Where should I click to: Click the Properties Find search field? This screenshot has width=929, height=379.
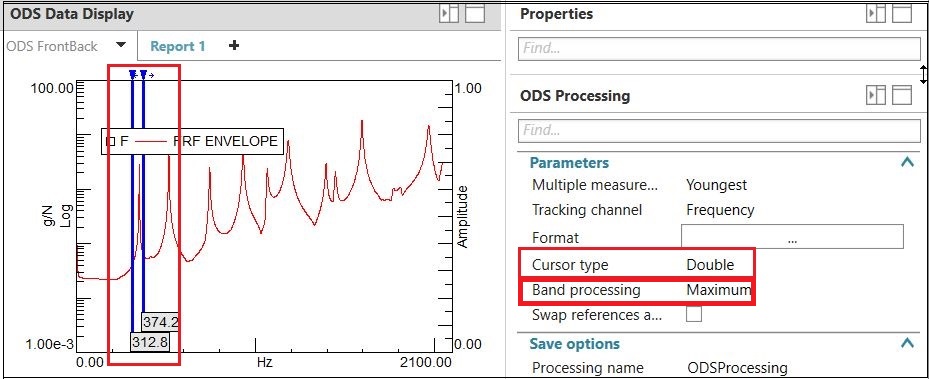pyautogui.click(x=719, y=48)
